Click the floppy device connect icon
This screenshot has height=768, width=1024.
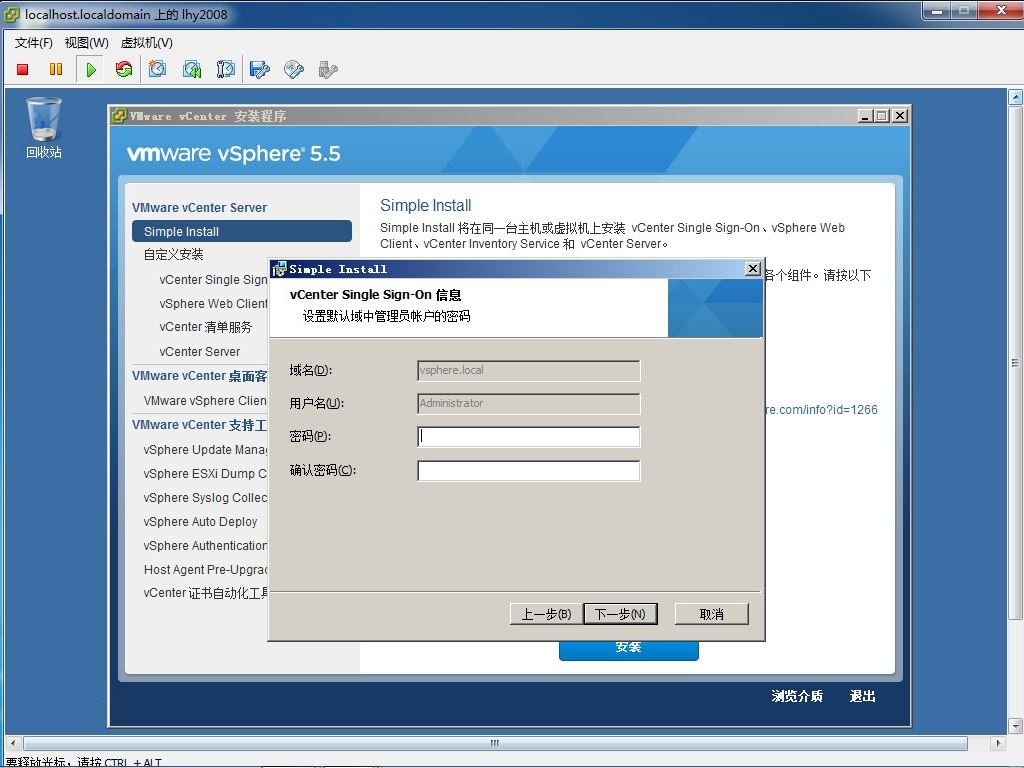click(259, 69)
